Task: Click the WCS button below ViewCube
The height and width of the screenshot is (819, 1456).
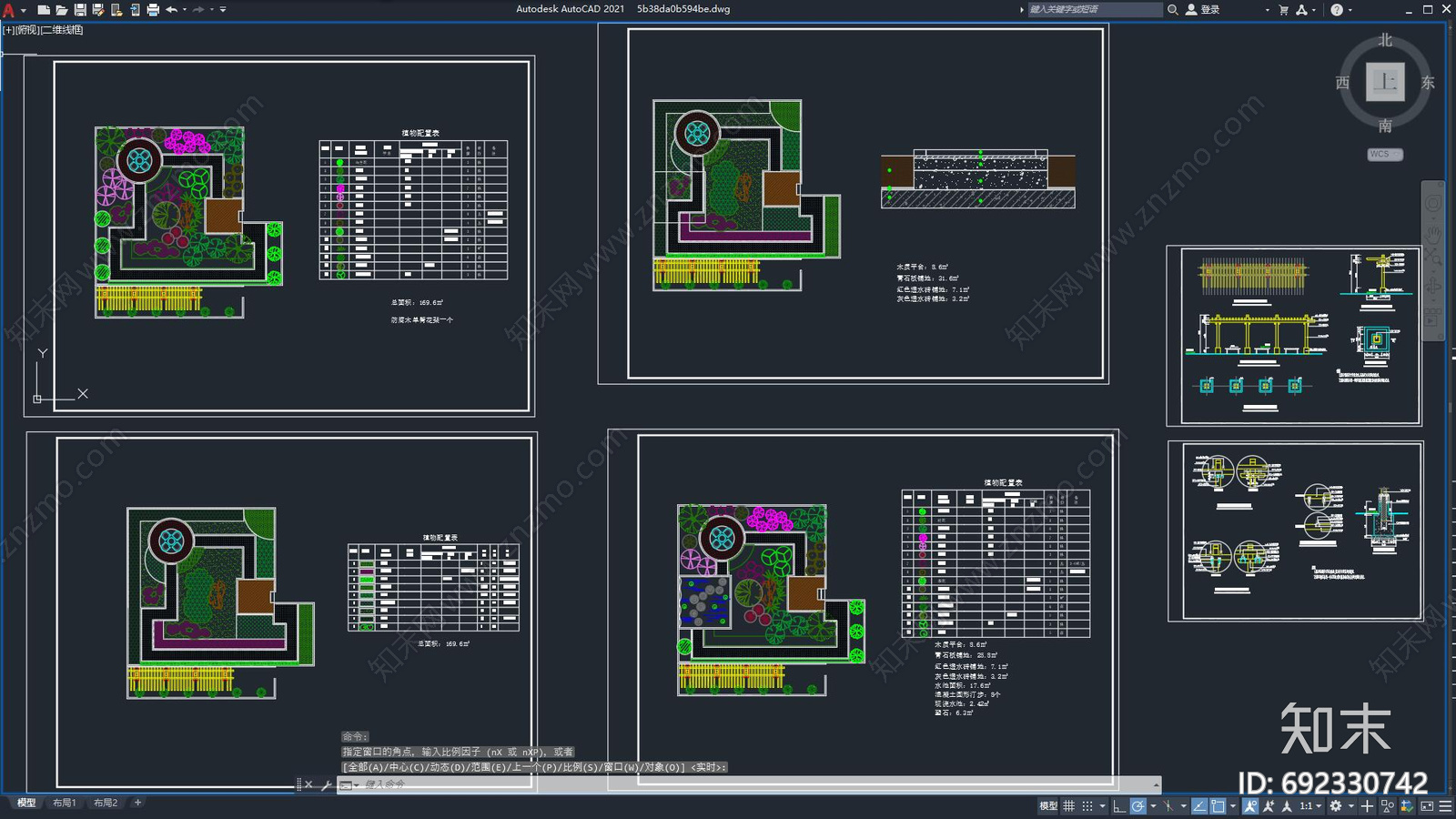Action: point(1384,155)
